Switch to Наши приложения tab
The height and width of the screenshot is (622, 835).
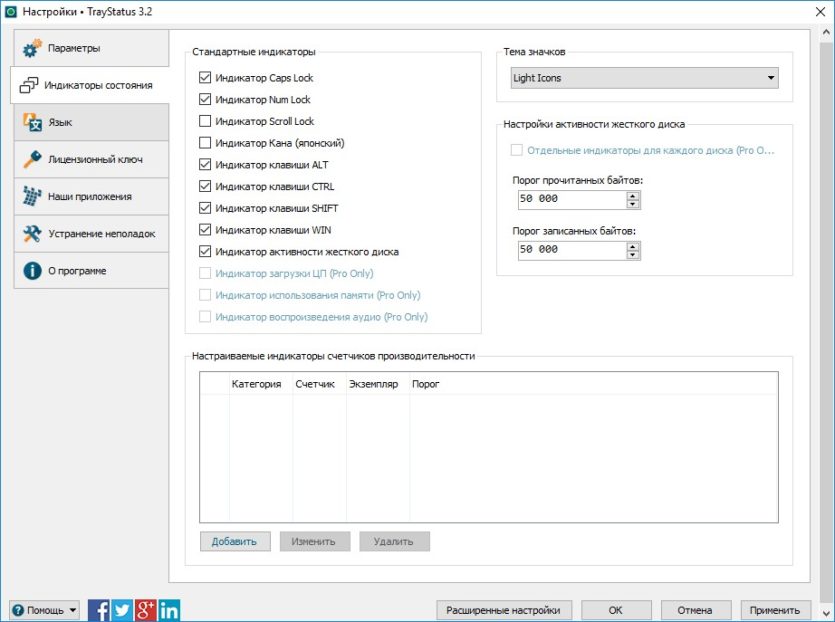[91, 197]
